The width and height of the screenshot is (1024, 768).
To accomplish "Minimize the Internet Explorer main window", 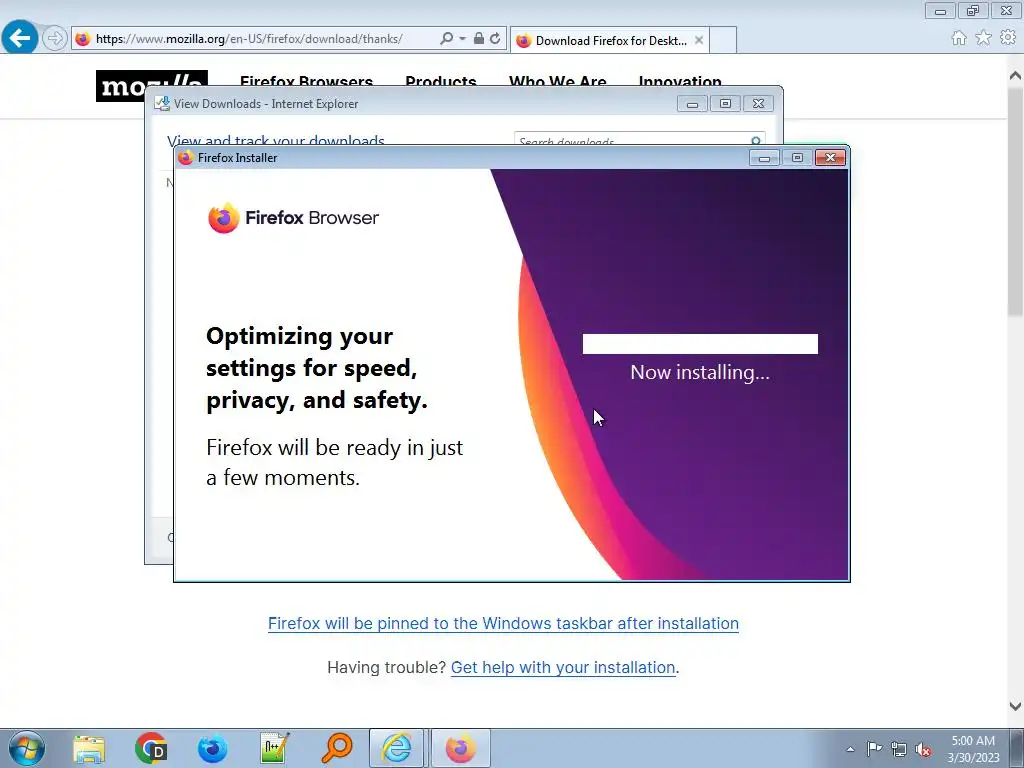I will [940, 11].
